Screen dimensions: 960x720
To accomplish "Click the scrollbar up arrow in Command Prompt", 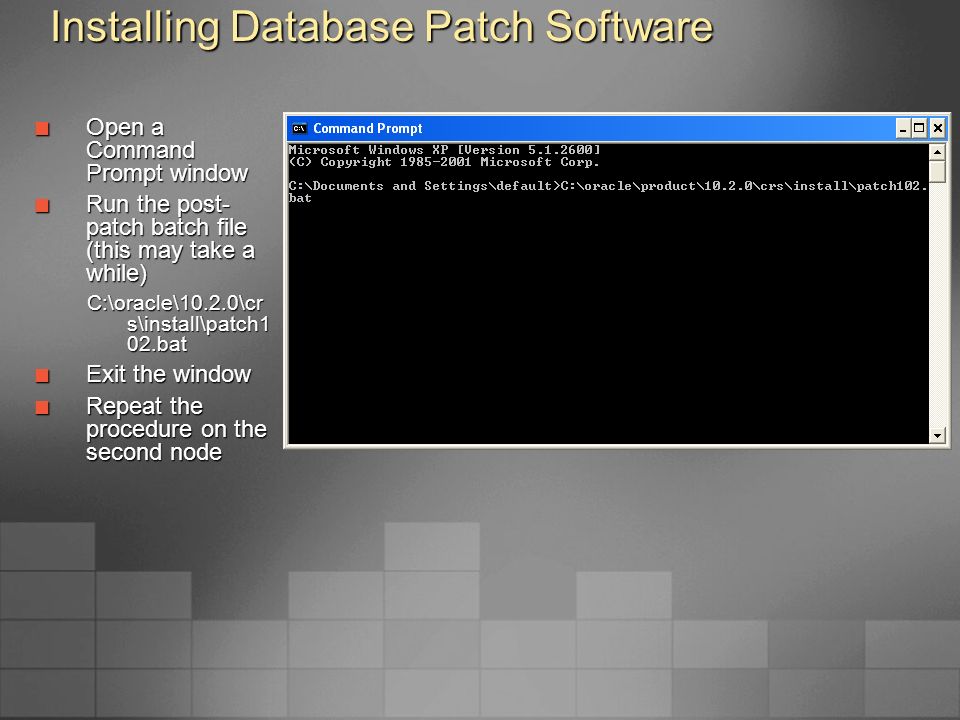I will [937, 152].
